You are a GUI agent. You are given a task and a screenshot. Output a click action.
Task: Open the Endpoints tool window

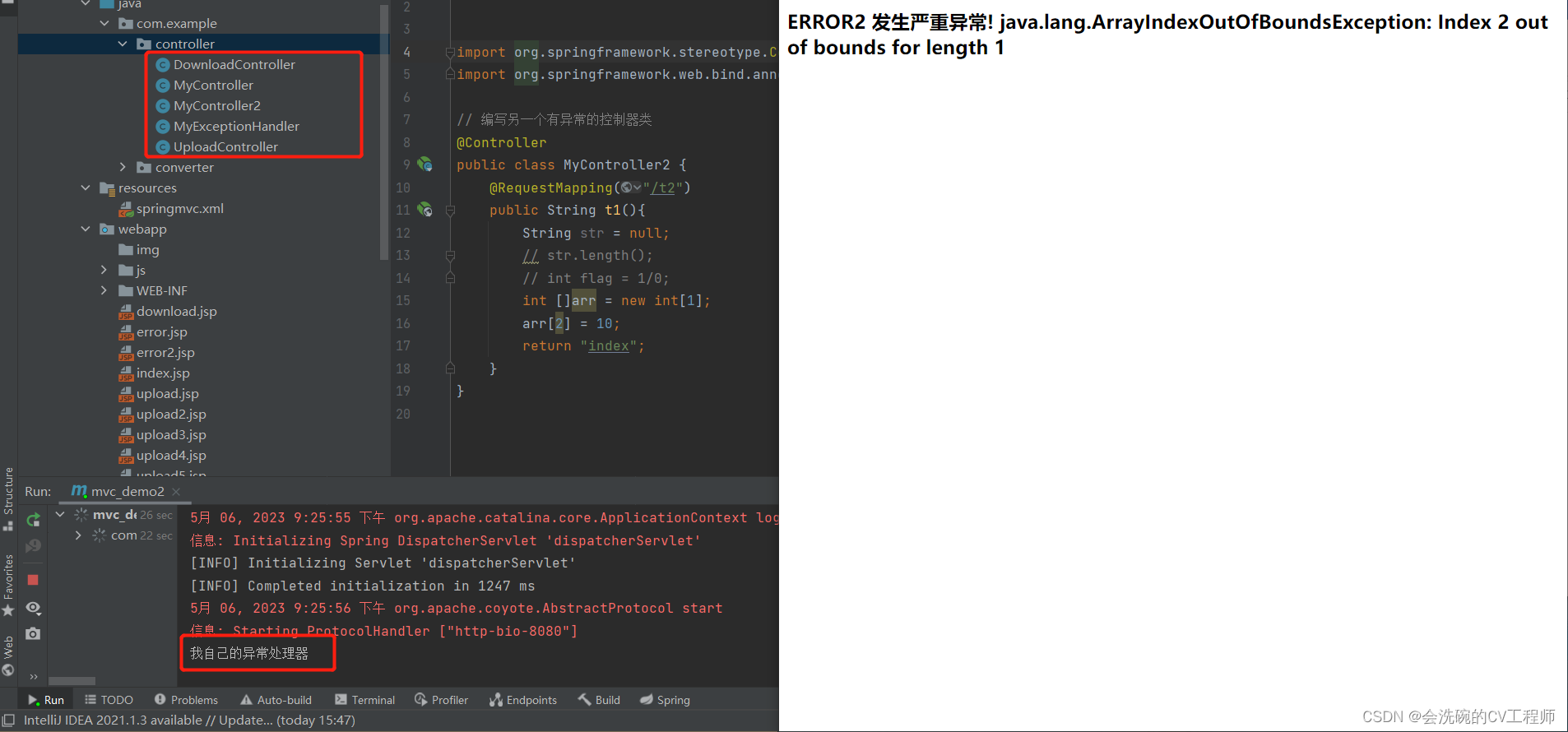click(x=523, y=700)
